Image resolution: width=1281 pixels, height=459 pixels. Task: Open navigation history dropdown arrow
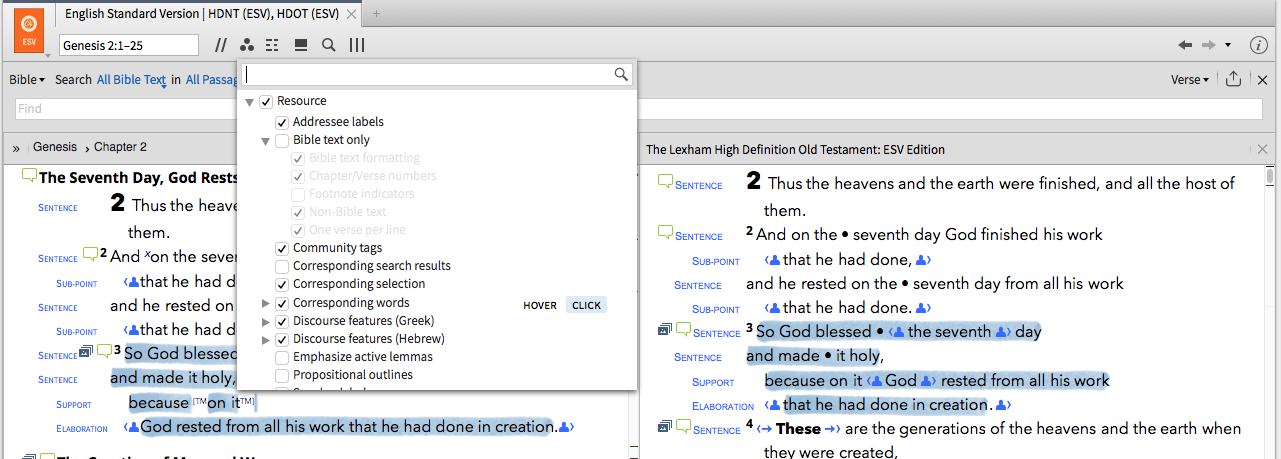coord(1228,45)
